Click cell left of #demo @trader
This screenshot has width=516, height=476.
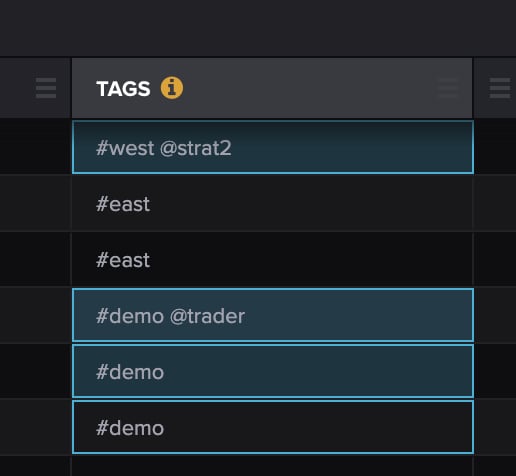point(35,315)
